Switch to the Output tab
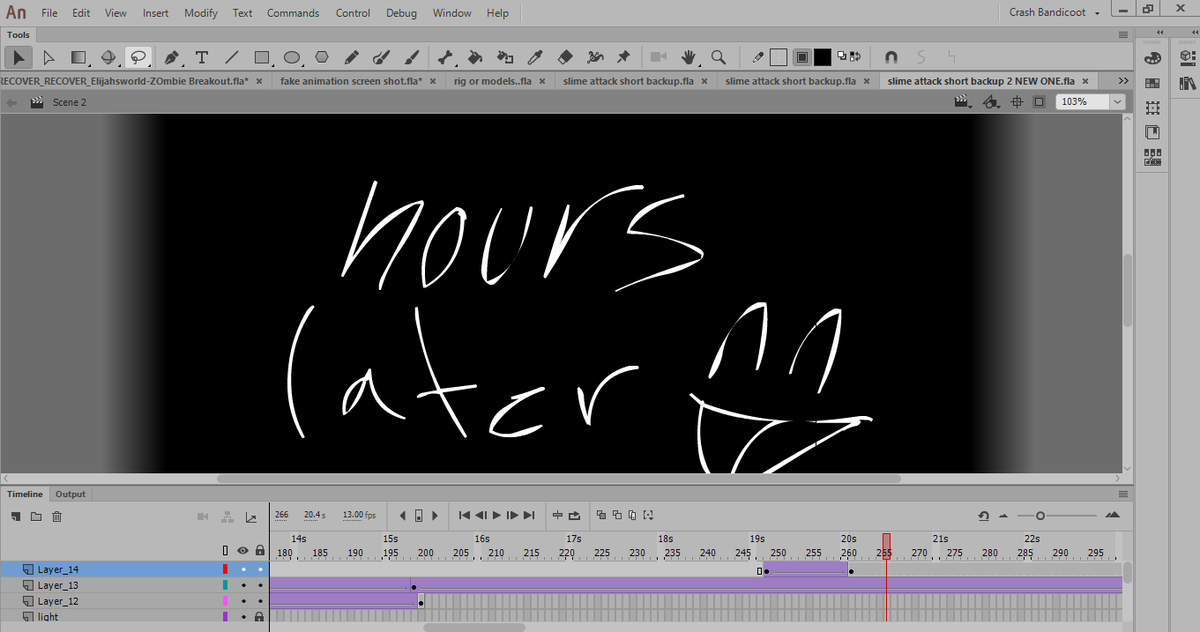Viewport: 1200px width, 632px height. pos(70,493)
